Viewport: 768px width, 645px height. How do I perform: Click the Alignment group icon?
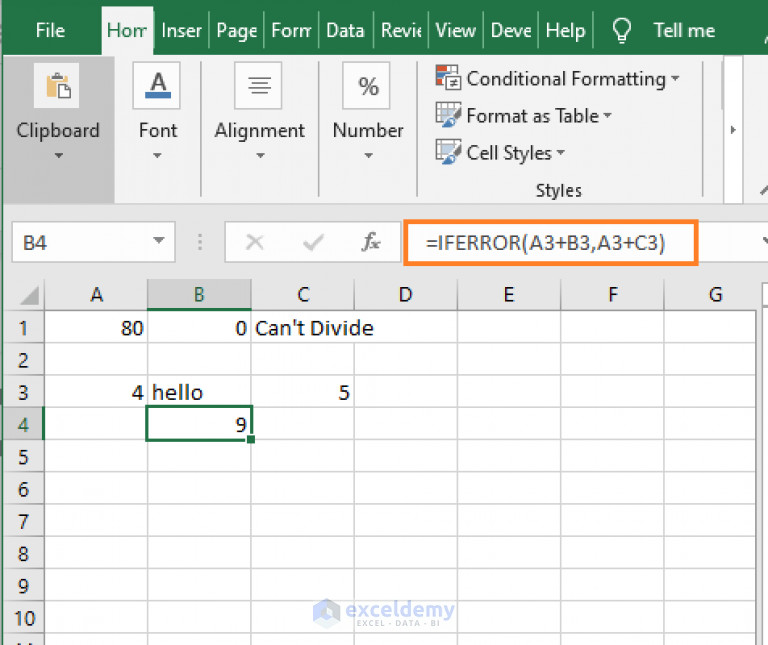coord(259,87)
